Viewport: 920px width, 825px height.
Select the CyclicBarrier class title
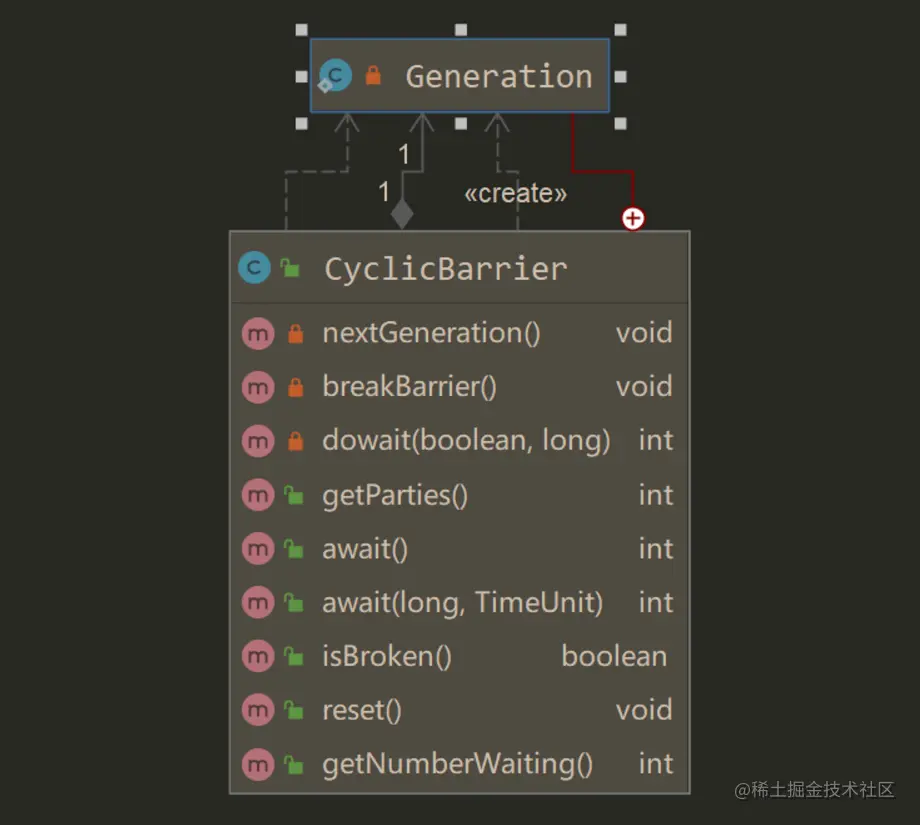coord(446,269)
